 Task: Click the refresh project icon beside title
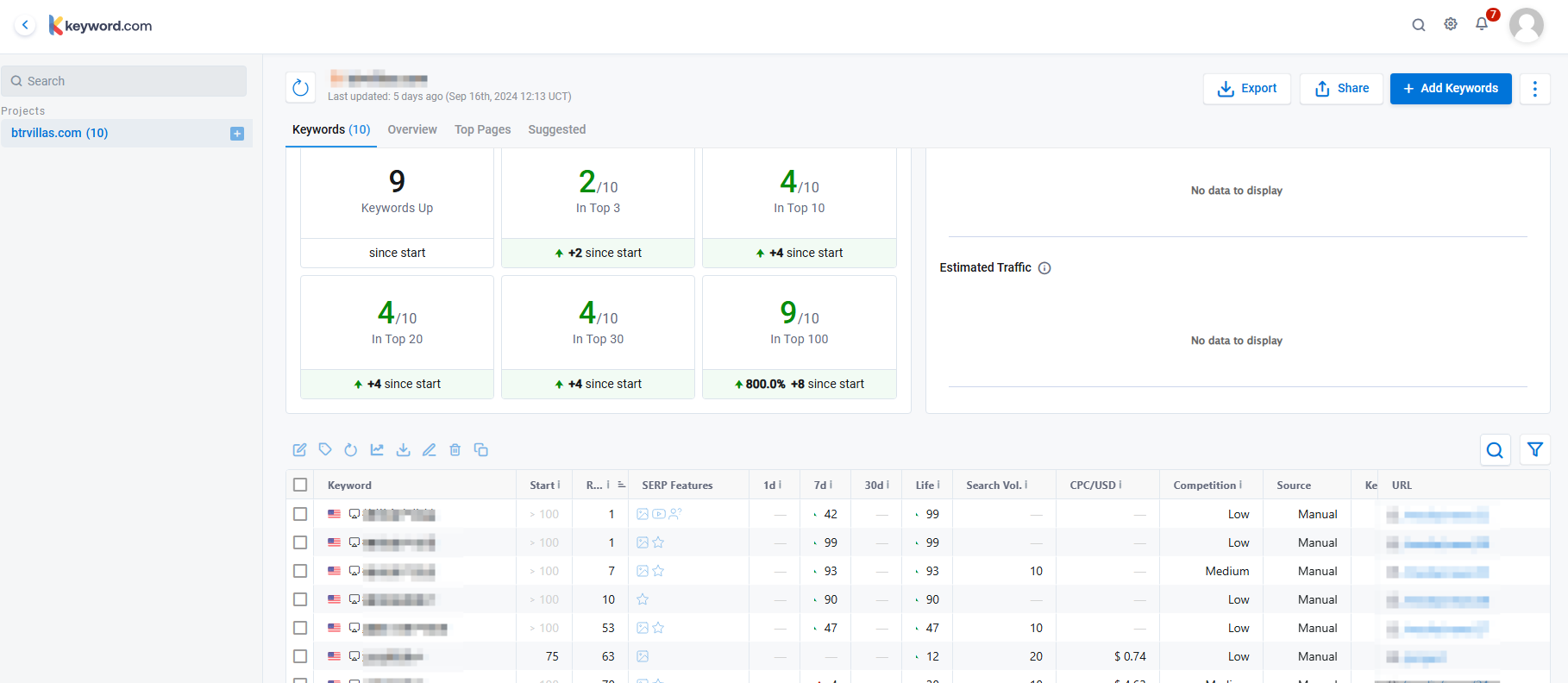pos(300,88)
